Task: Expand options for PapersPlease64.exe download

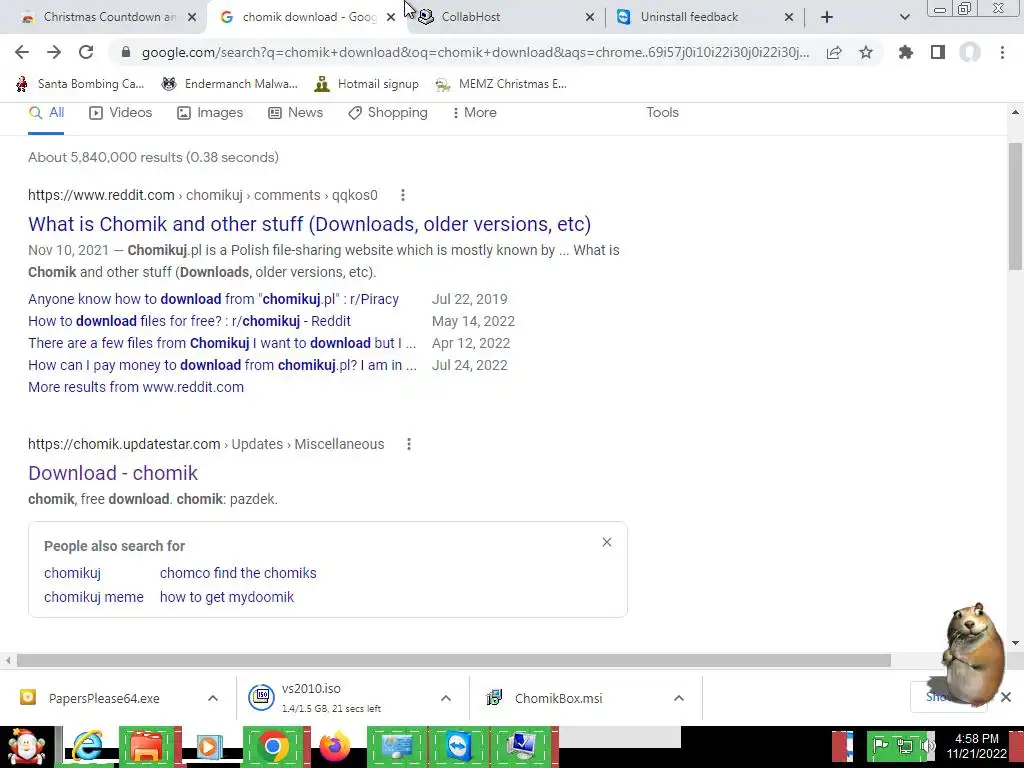Action: pos(213,698)
